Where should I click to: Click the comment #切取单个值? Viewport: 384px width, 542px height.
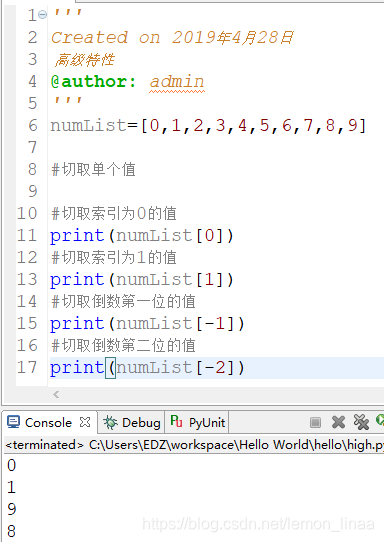pos(93,170)
